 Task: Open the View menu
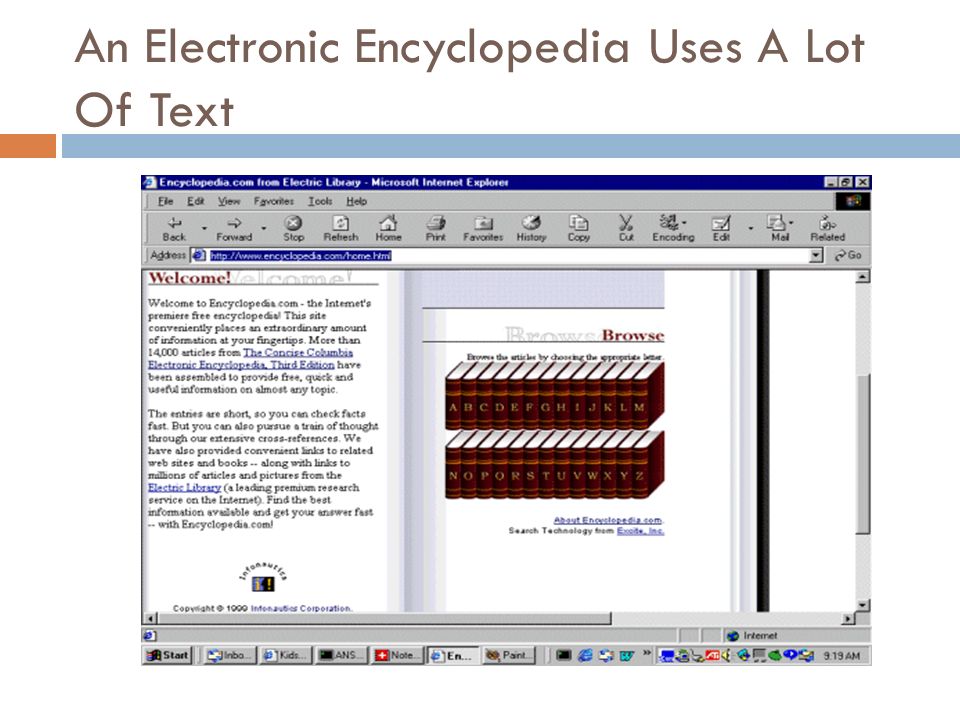(x=229, y=201)
